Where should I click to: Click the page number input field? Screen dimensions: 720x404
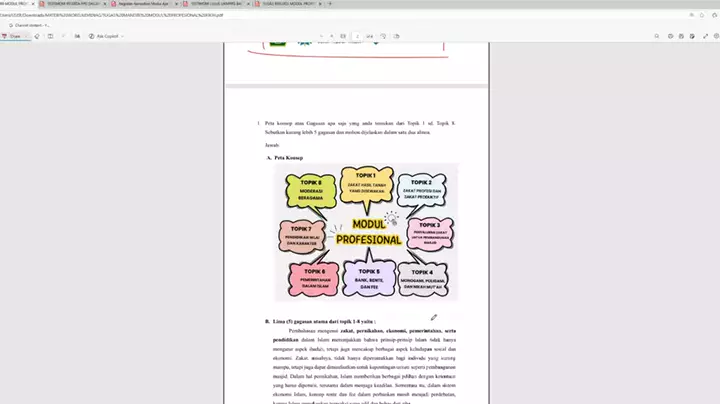click(x=358, y=36)
